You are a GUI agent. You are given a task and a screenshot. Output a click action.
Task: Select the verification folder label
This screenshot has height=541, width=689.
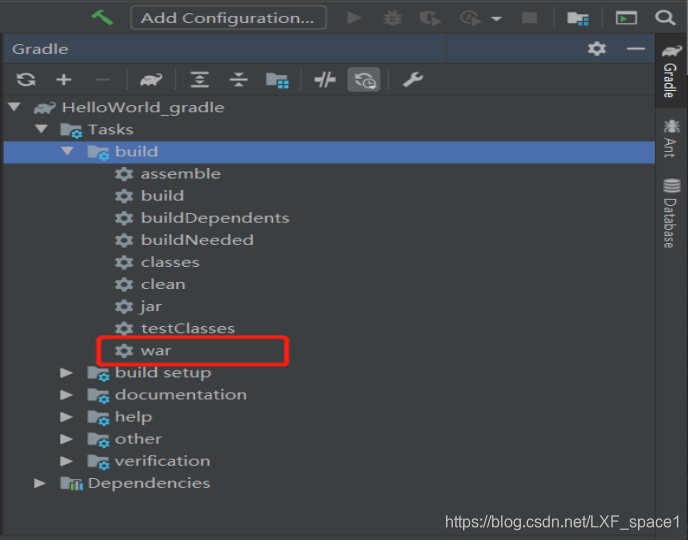(x=163, y=461)
